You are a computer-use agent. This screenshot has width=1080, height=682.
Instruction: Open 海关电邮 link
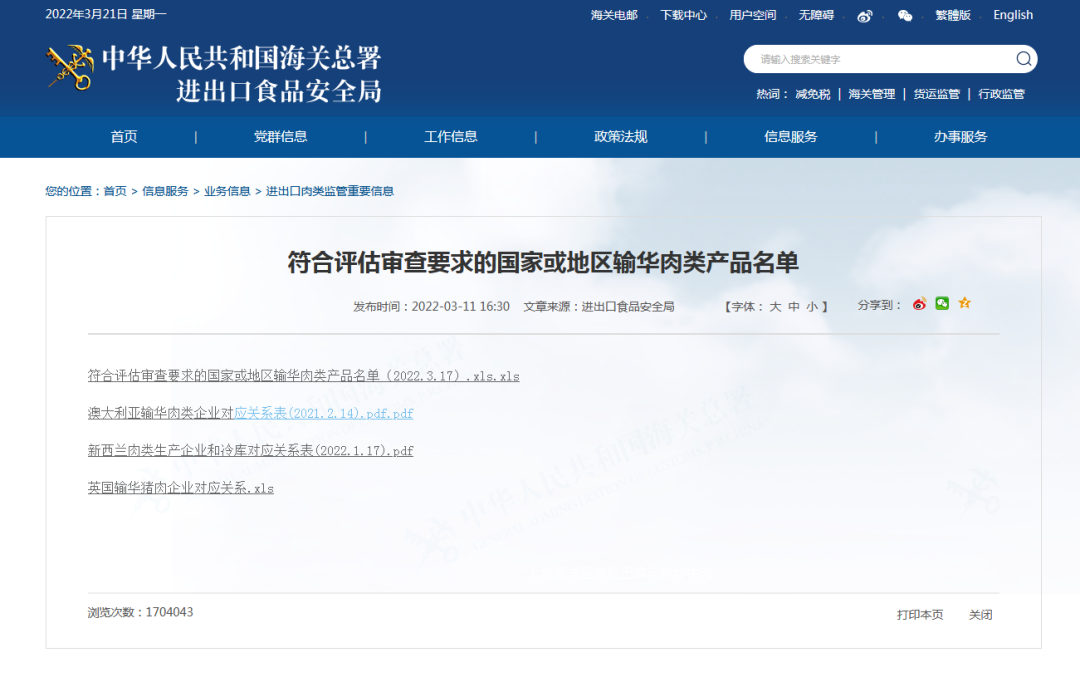click(x=614, y=15)
